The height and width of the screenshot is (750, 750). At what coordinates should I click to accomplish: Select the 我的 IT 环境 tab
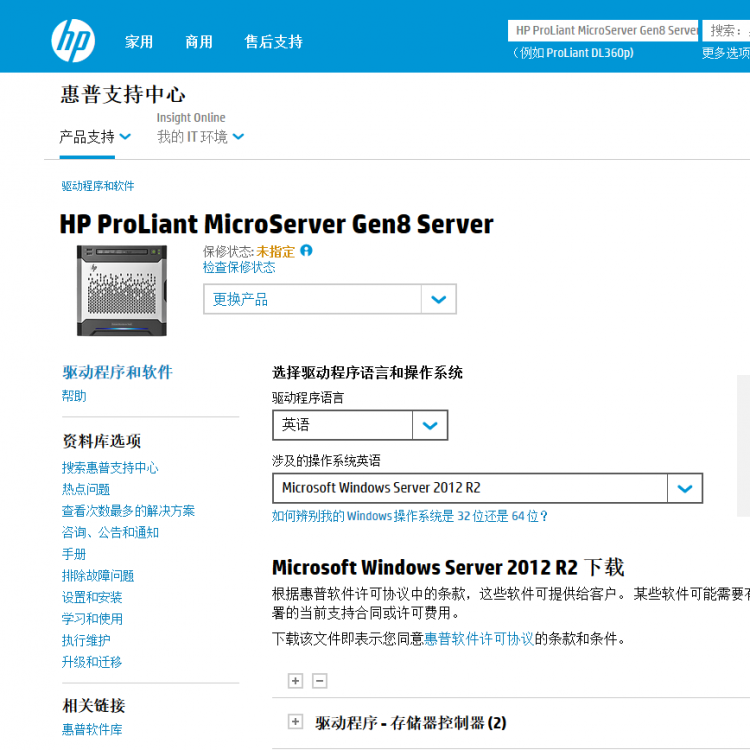click(x=192, y=137)
